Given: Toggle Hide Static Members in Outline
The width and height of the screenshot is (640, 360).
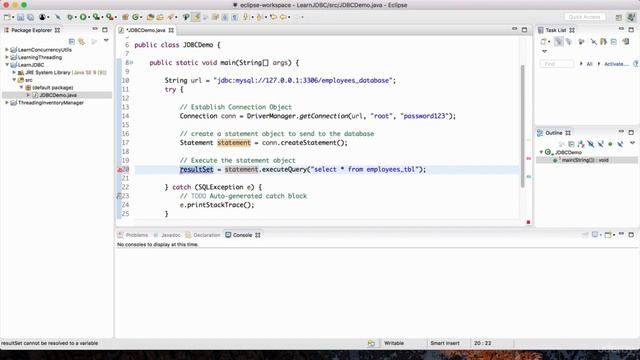Looking at the screenshot, I should [600, 144].
